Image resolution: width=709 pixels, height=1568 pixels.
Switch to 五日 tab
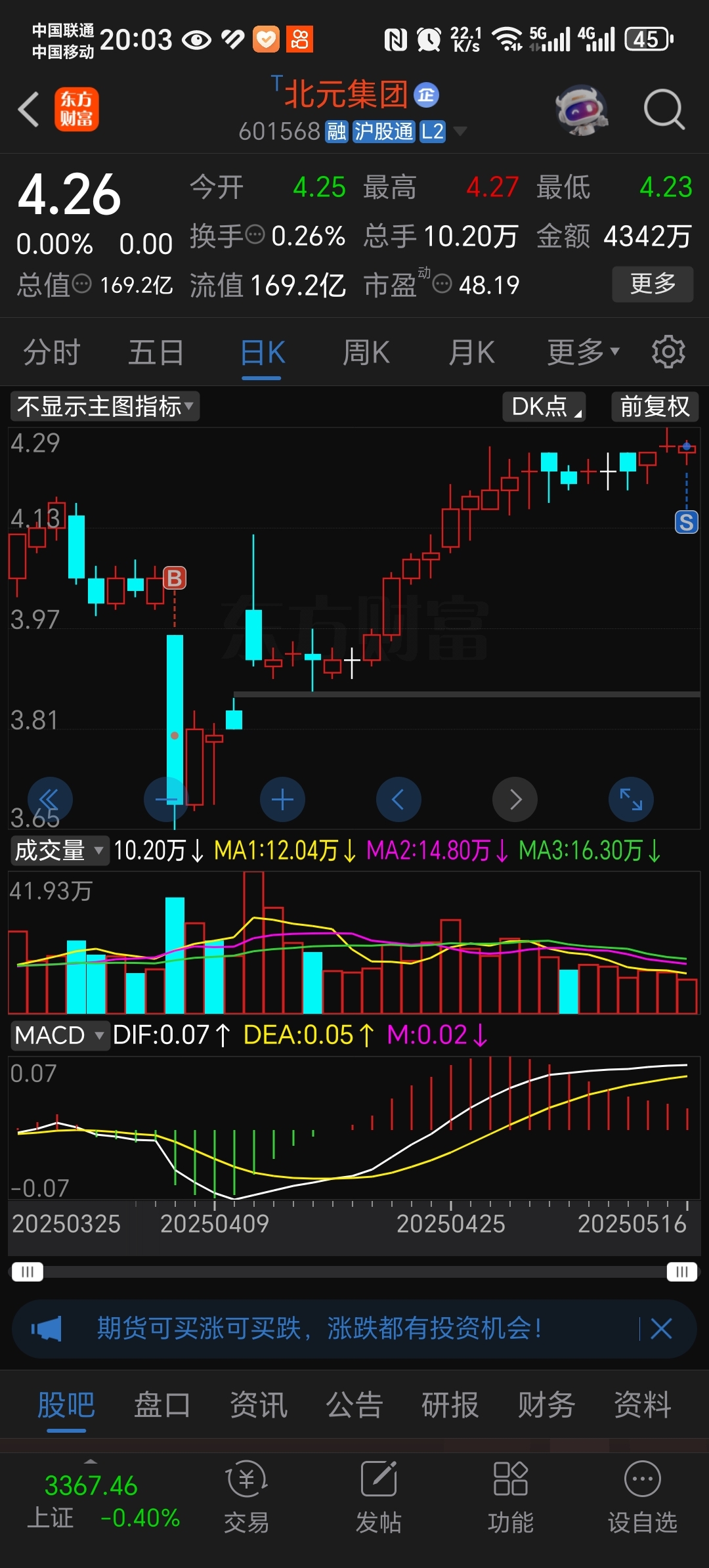156,352
